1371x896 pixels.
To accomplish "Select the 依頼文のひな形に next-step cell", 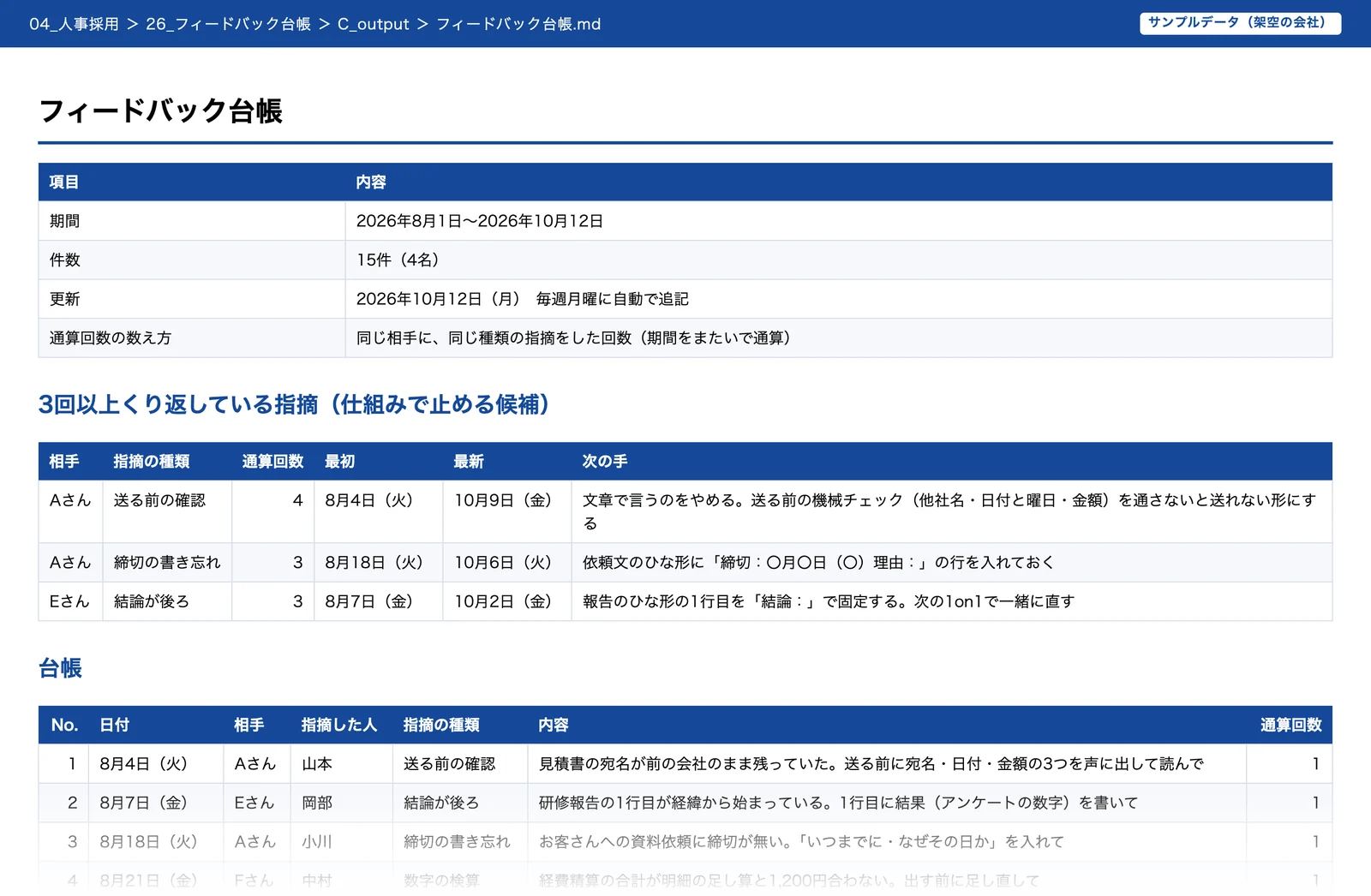I will [x=952, y=562].
